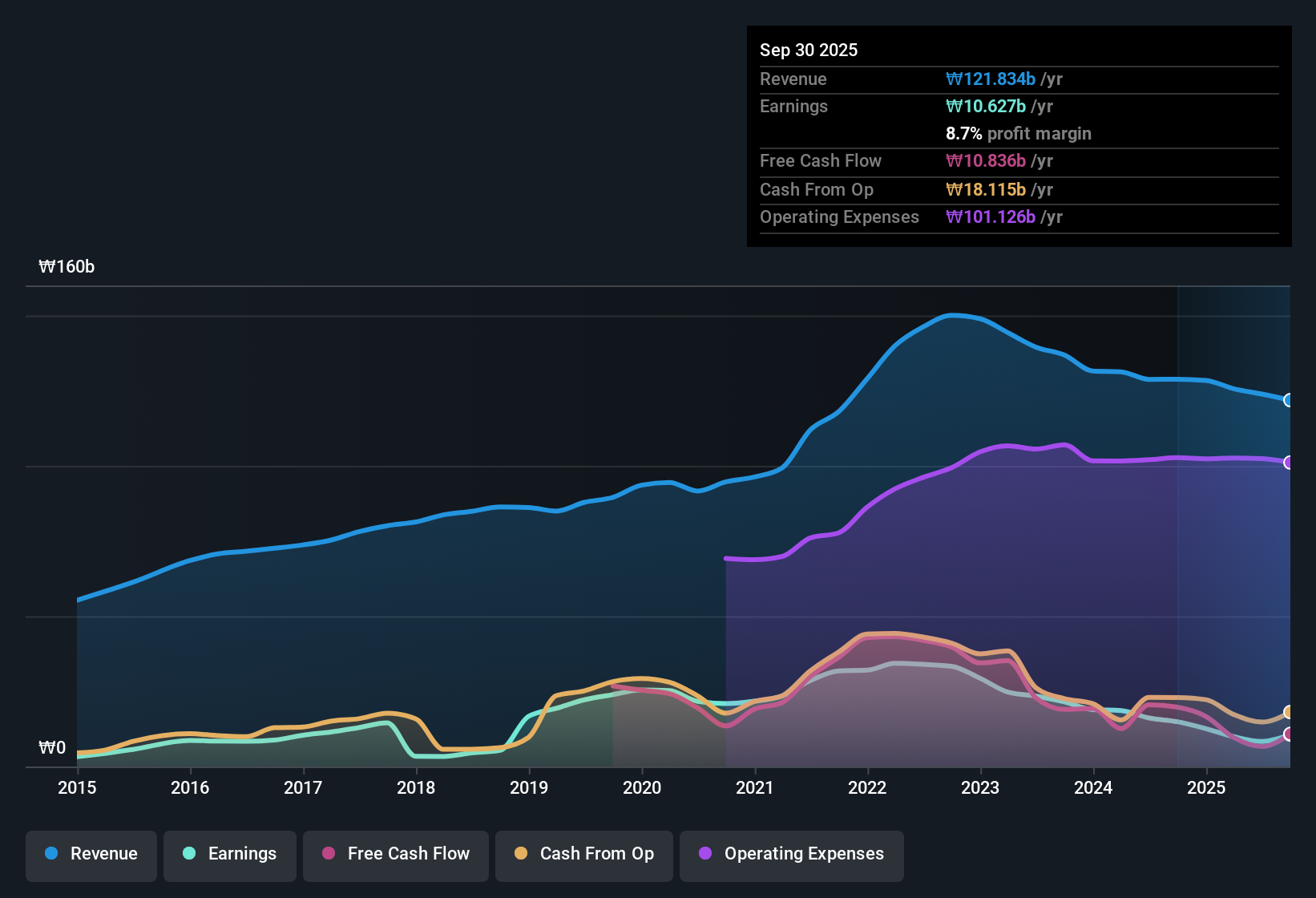
Task: Click the purple Operating Expenses legend dot
Action: [704, 854]
